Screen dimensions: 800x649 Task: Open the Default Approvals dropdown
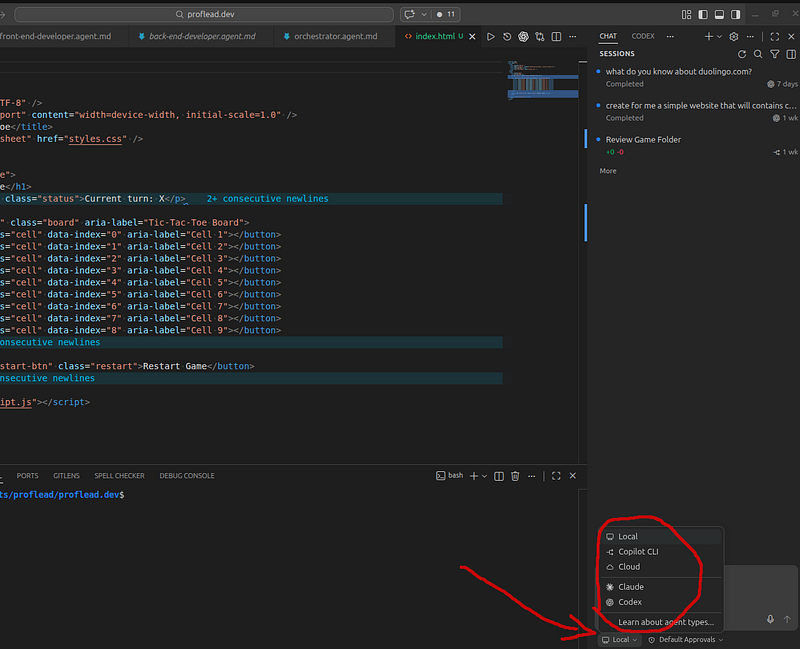pyautogui.click(x=686, y=640)
